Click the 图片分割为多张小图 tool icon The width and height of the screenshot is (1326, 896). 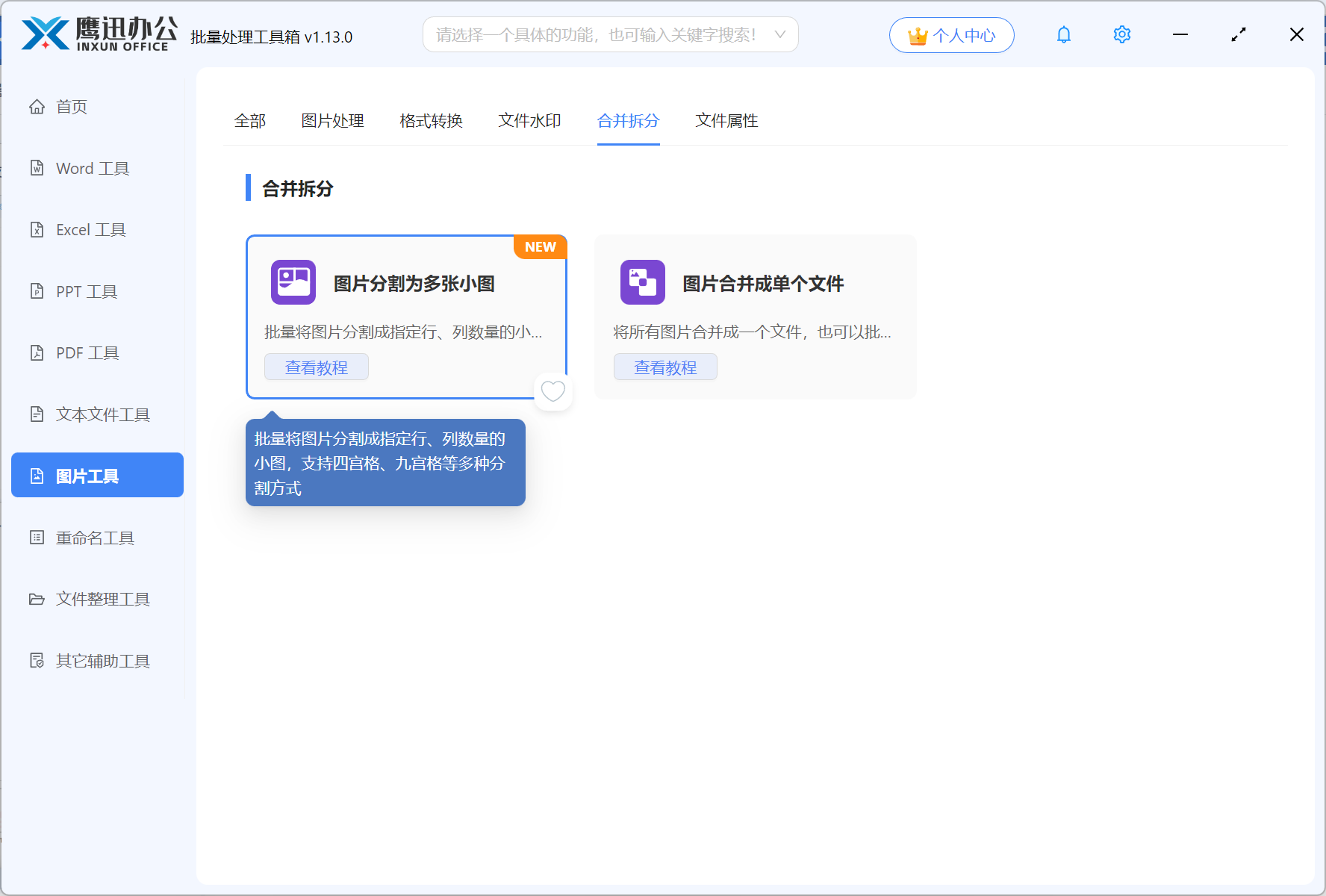(x=293, y=282)
